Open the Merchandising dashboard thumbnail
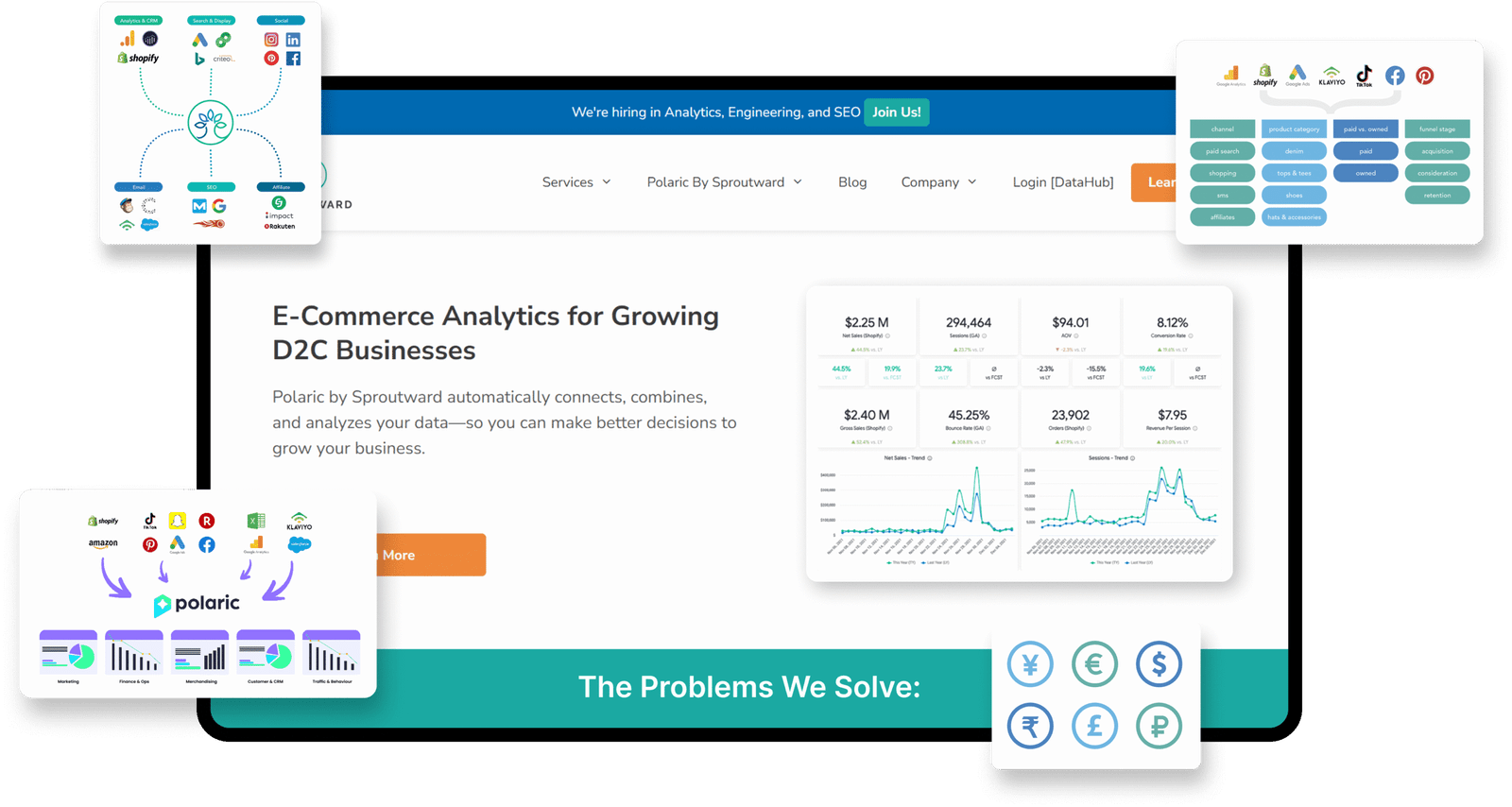Image resolution: width=1512 pixels, height=807 pixels. click(x=200, y=654)
